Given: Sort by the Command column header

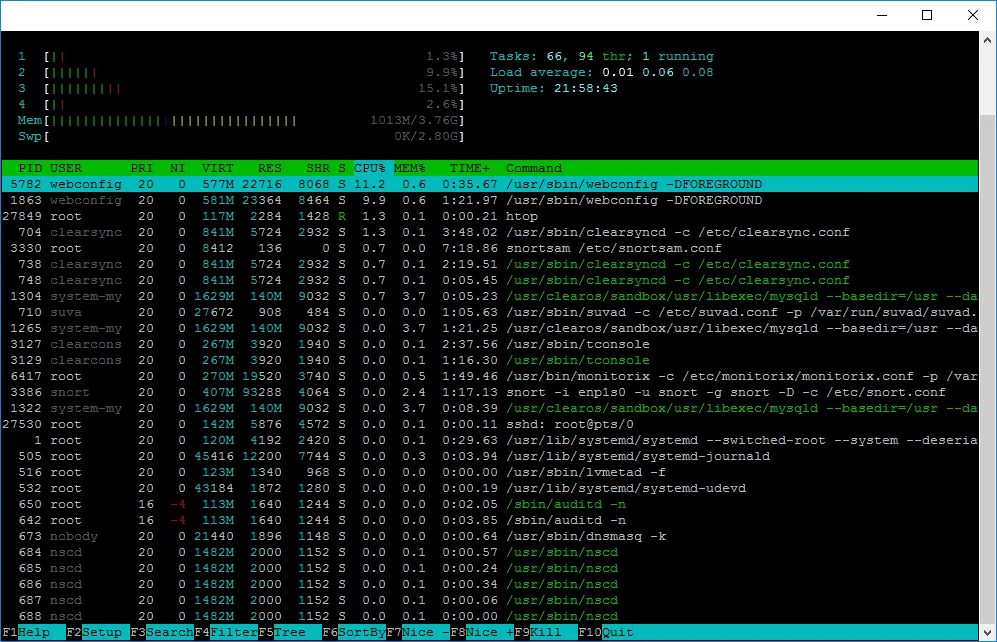Looking at the screenshot, I should tap(534, 168).
